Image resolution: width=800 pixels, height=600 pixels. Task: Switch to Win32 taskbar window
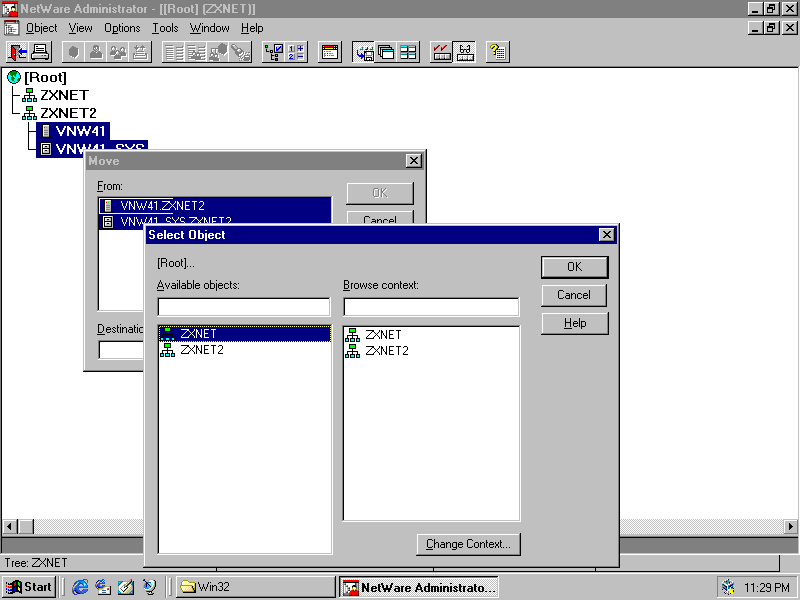coord(256,587)
